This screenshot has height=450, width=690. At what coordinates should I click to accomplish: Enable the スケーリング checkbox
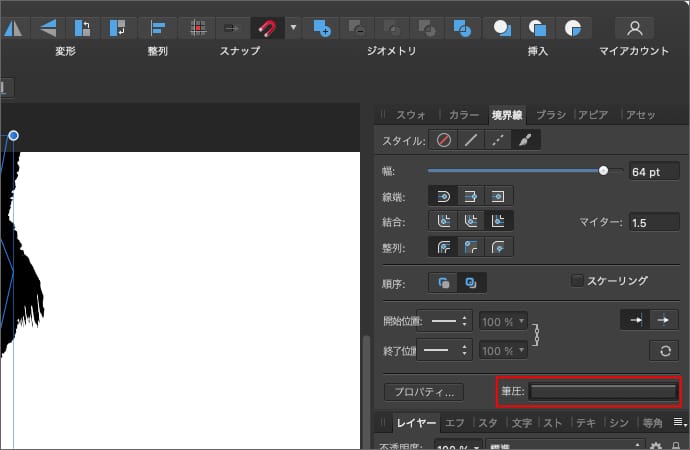pyautogui.click(x=577, y=281)
